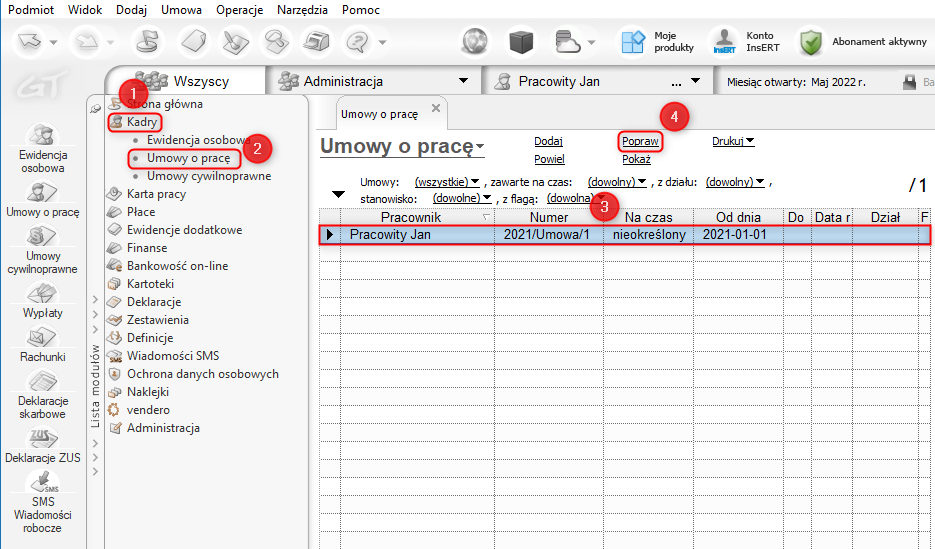
Task: Click the Dodaj link above the table
Action: (x=548, y=141)
